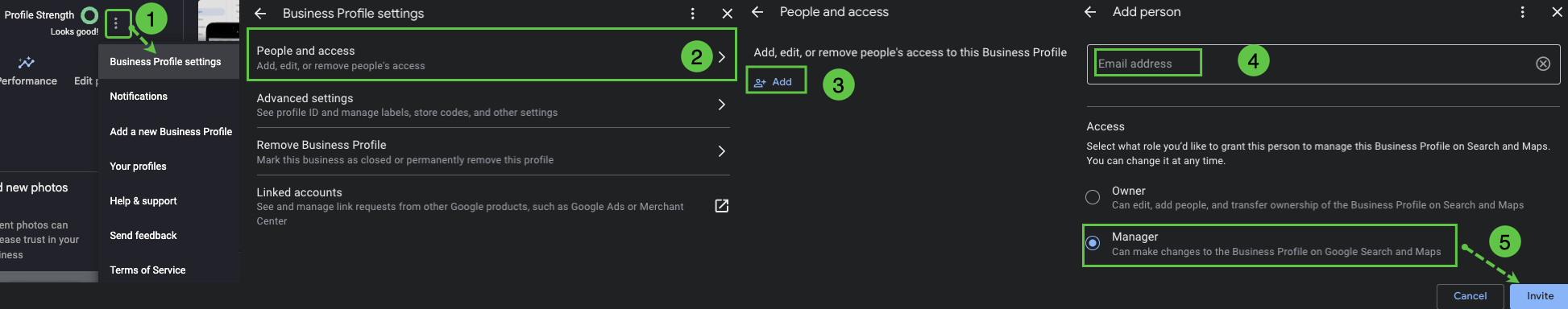This screenshot has height=309, width=1568.
Task: Click the Access section heading
Action: [1105, 126]
